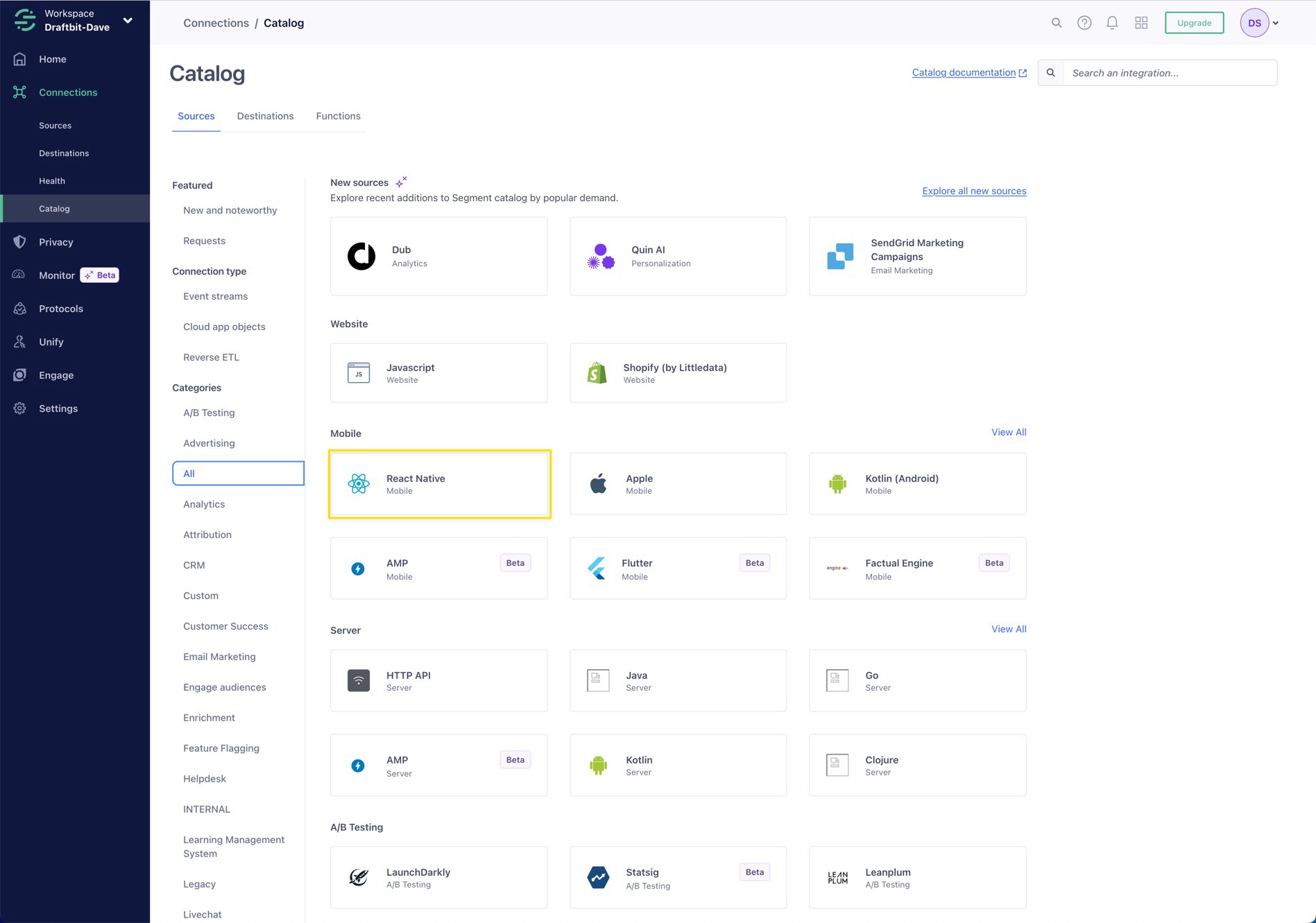This screenshot has width=1316, height=923.
Task: Click the Flutter logo icon
Action: [x=597, y=569]
